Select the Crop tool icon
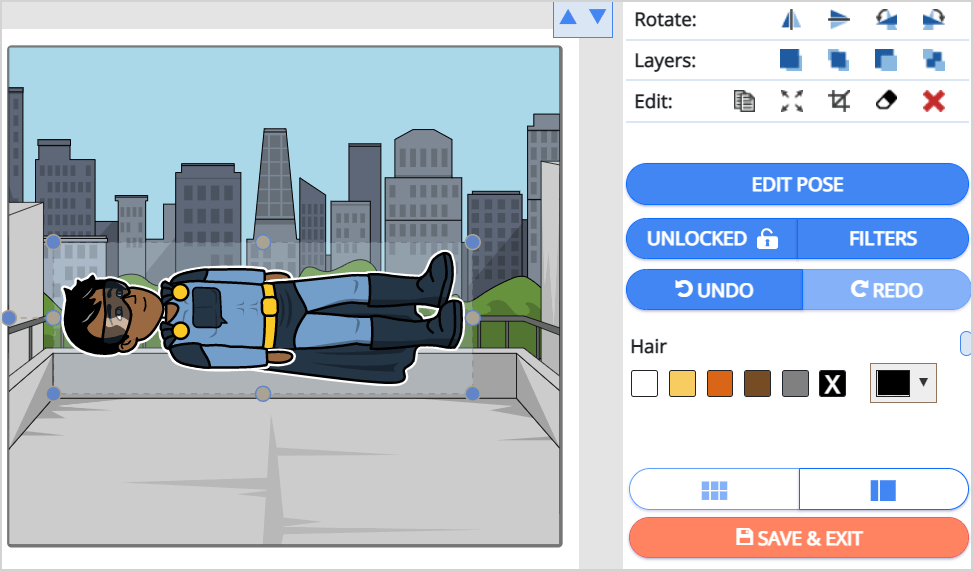Screen dimensions: 973x571 click(x=839, y=101)
